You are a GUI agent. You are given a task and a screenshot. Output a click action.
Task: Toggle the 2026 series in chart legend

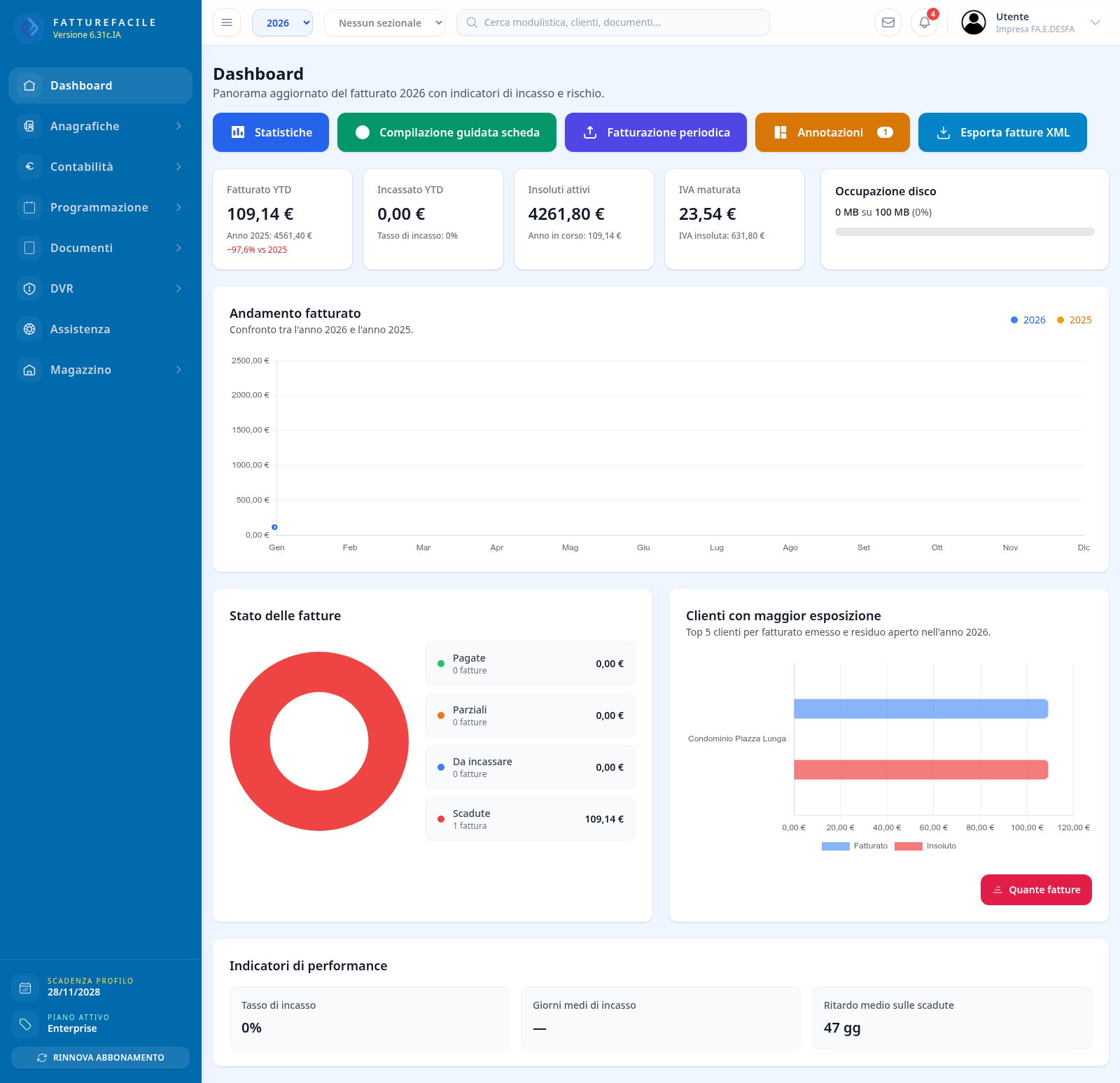[x=1028, y=320]
